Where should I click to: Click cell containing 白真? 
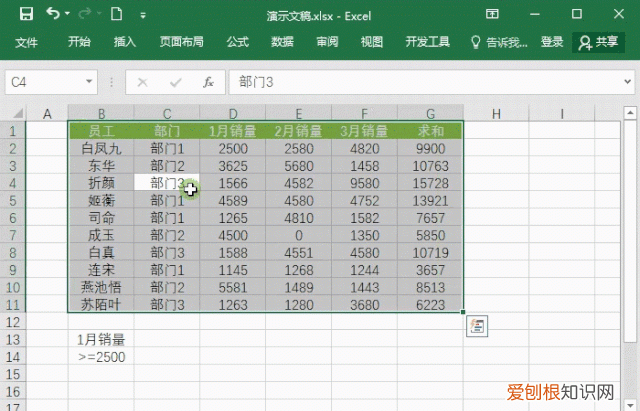tap(101, 253)
